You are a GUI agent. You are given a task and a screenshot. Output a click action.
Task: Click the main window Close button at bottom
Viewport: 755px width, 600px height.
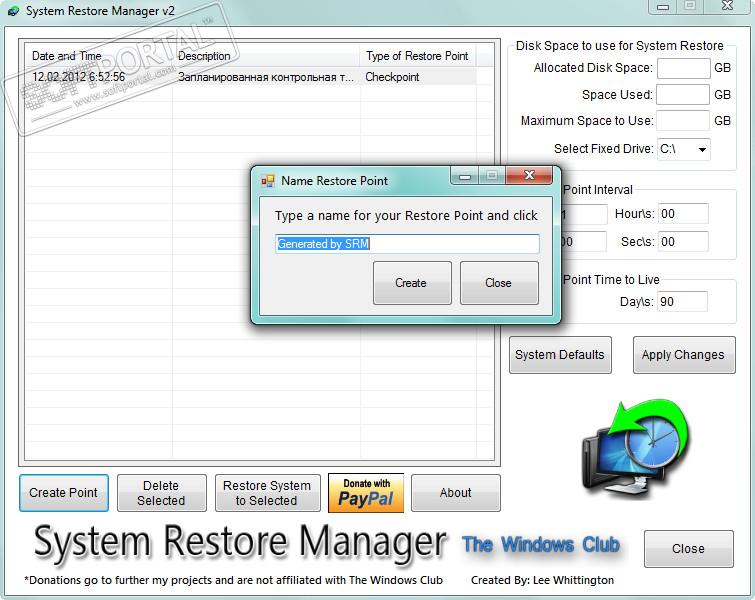click(689, 548)
